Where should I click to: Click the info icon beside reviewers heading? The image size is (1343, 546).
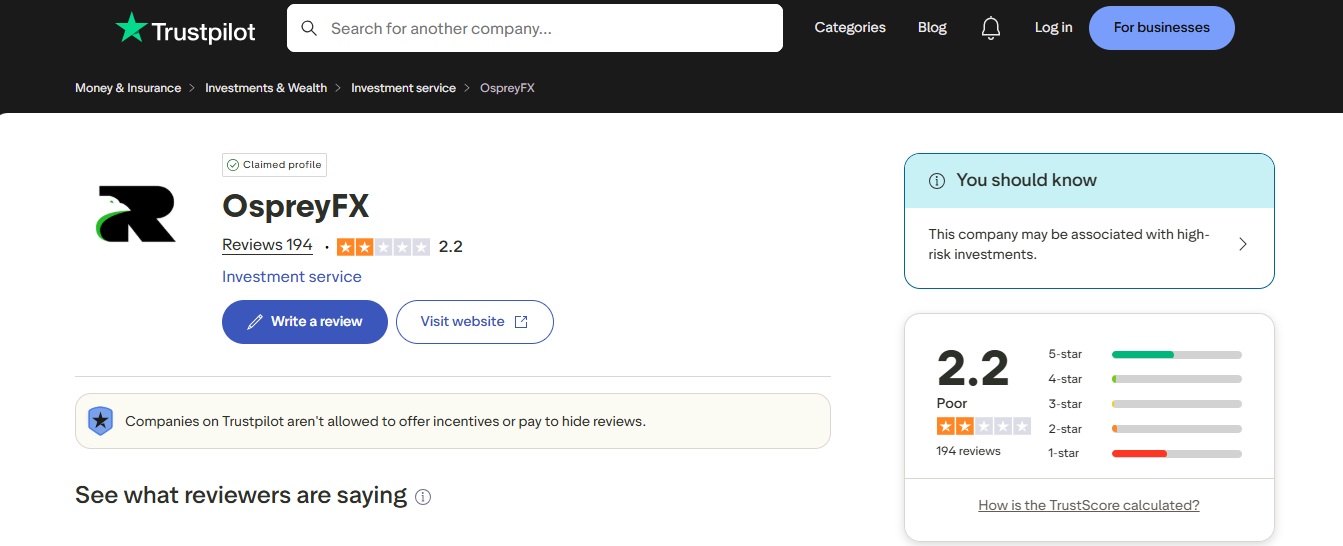pyautogui.click(x=423, y=497)
